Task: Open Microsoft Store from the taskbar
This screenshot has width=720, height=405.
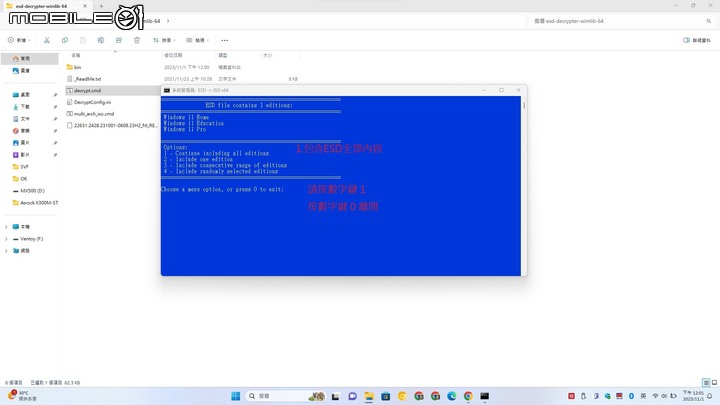Action: point(385,396)
